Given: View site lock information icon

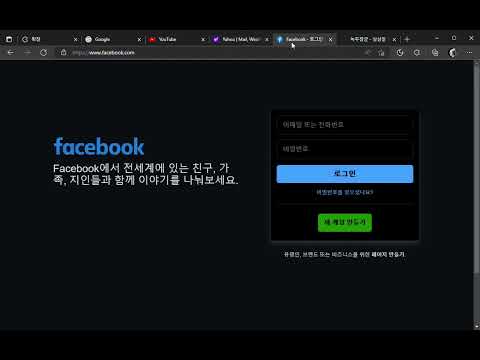Looking at the screenshot, I should tap(63, 52).
